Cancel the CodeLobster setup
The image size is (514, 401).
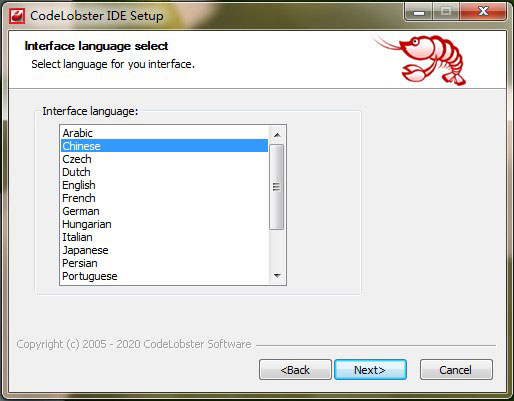click(456, 370)
